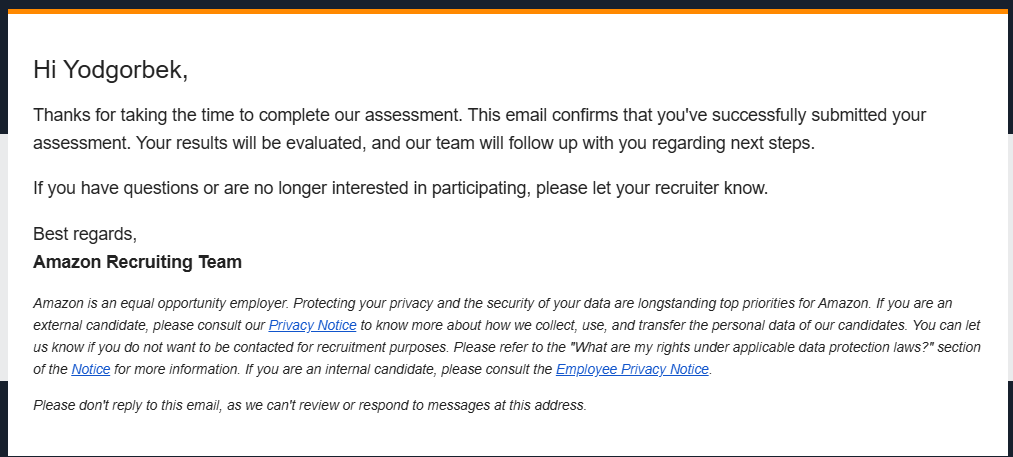Click the bold 'Amazon Recruiting Team' signature
Screen dimensions: 1013x457
coord(138,262)
